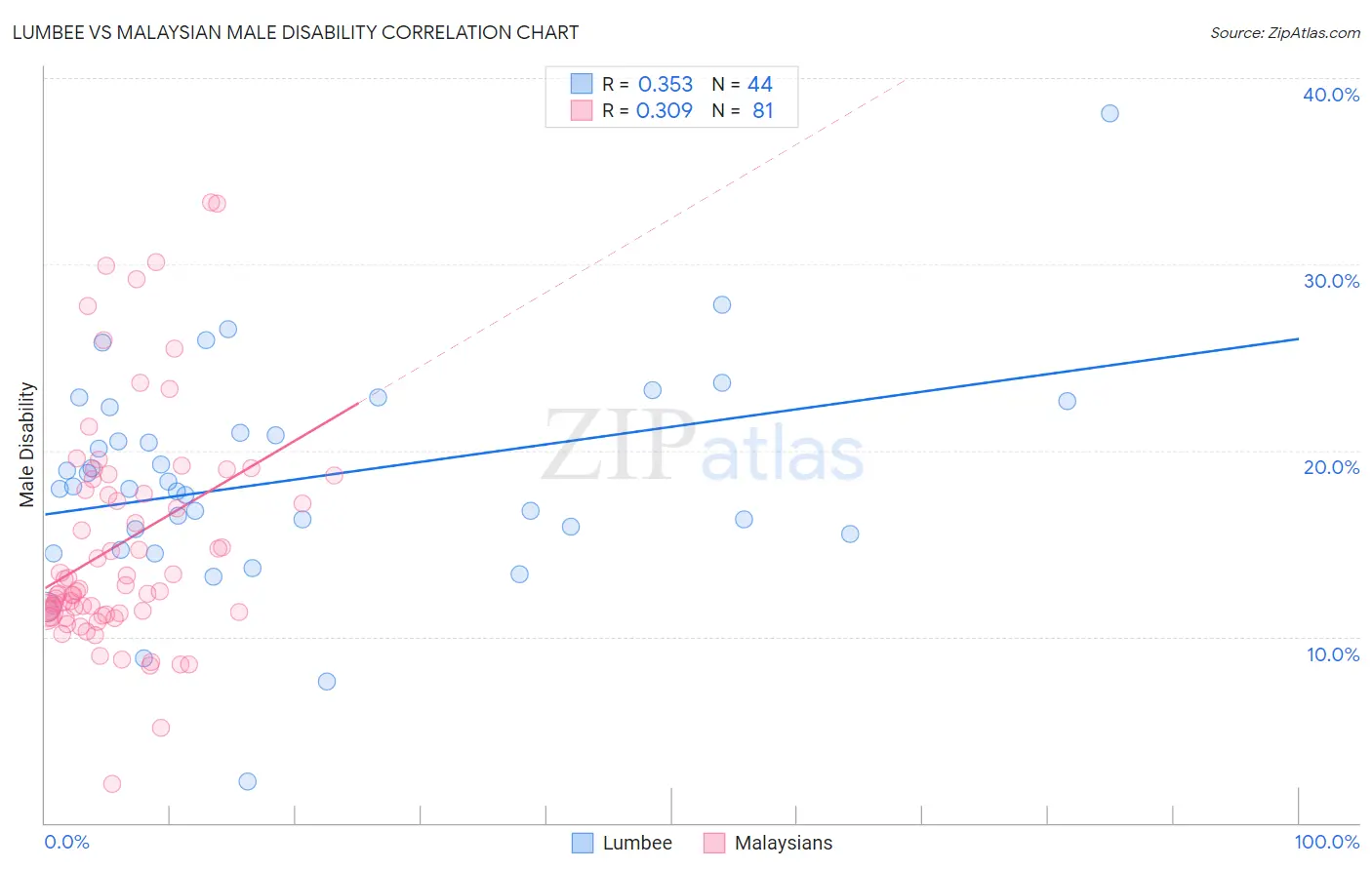
Task: Toggle the Lumbee series legend label
Action: tap(637, 843)
